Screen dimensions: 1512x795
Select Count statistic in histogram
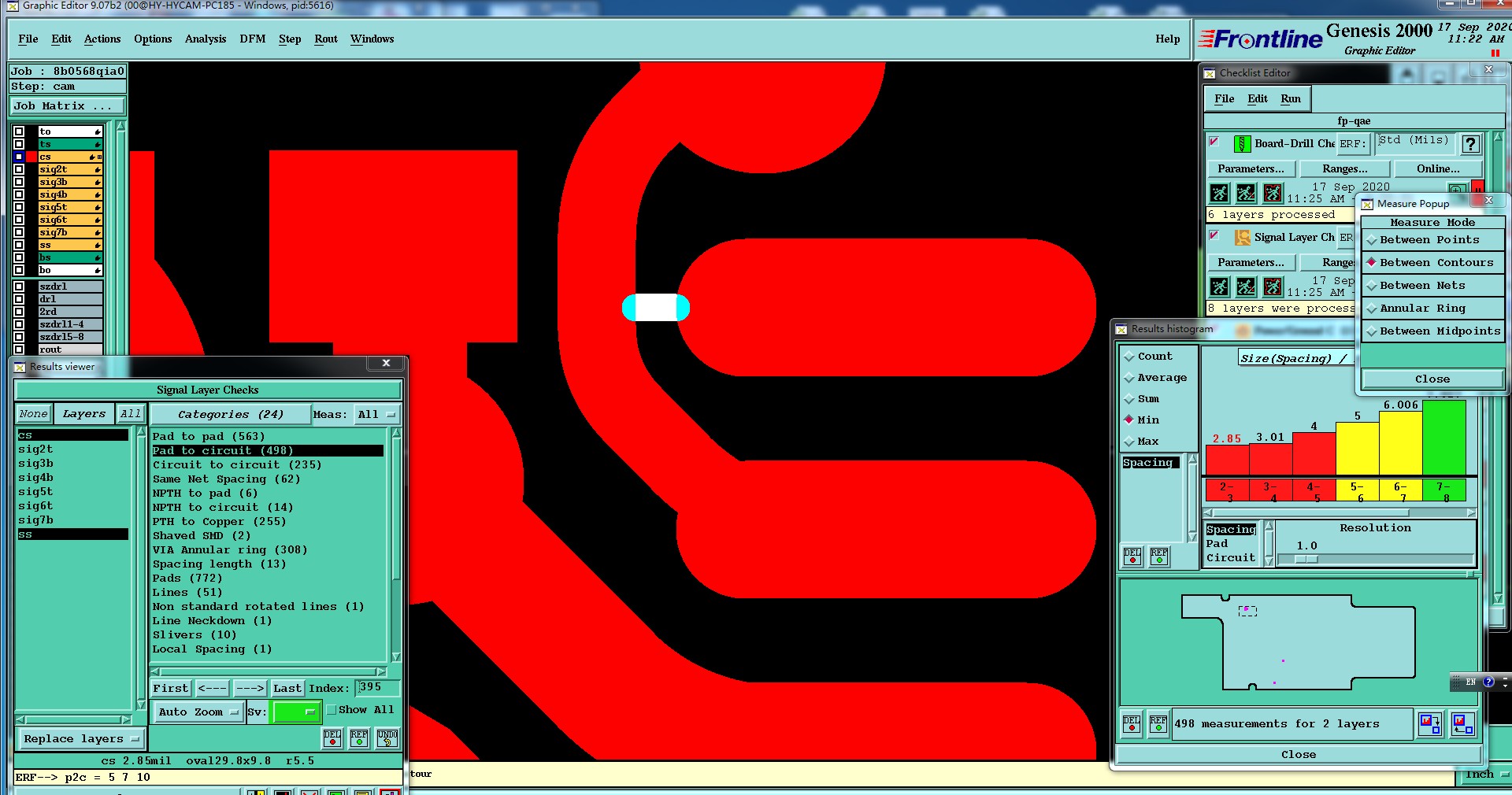pyautogui.click(x=1148, y=357)
